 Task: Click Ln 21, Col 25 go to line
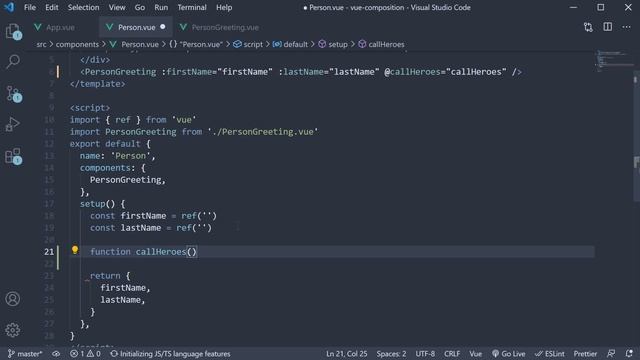347,354
